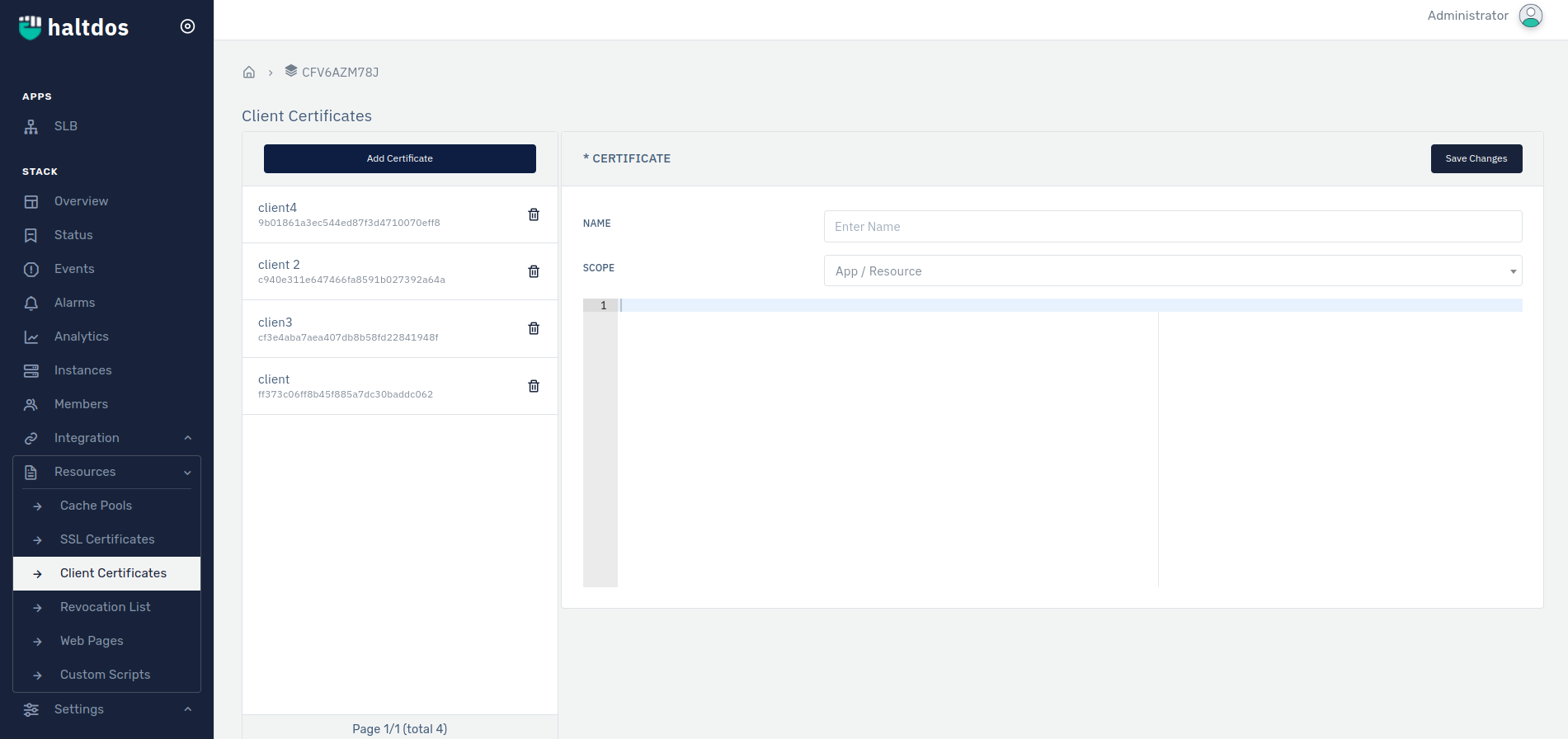Image resolution: width=1568 pixels, height=739 pixels.
Task: Open Web Pages
Action: point(92,641)
